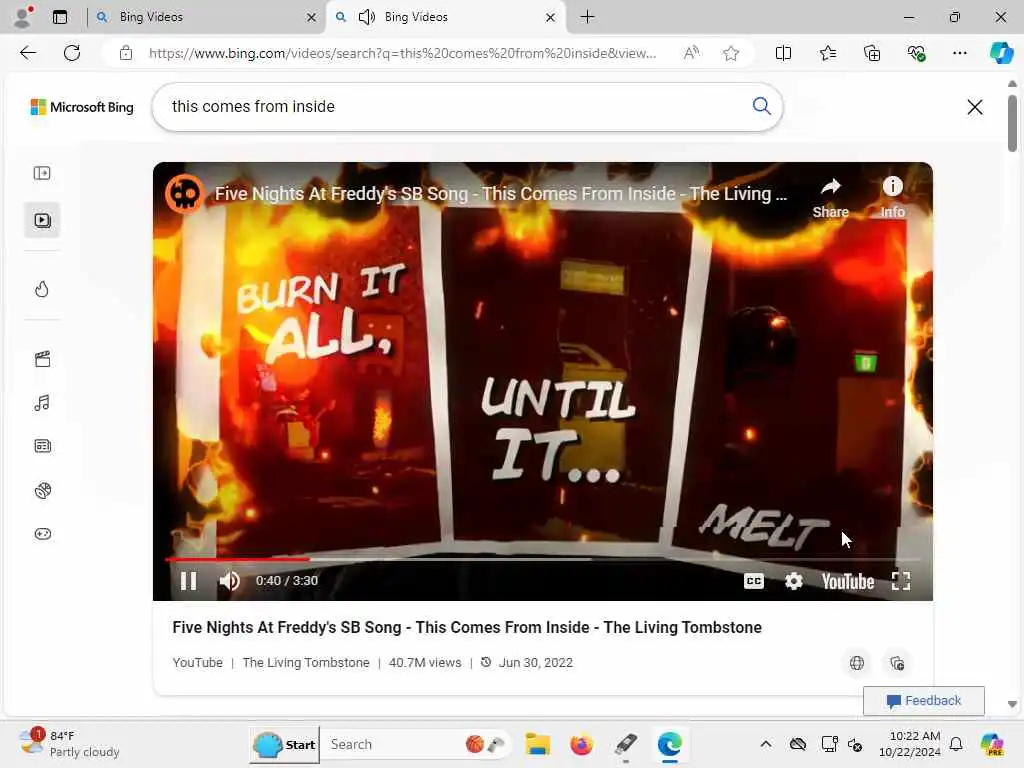Viewport: 1024px width, 768px height.
Task: Open a new browser tab
Action: click(587, 17)
